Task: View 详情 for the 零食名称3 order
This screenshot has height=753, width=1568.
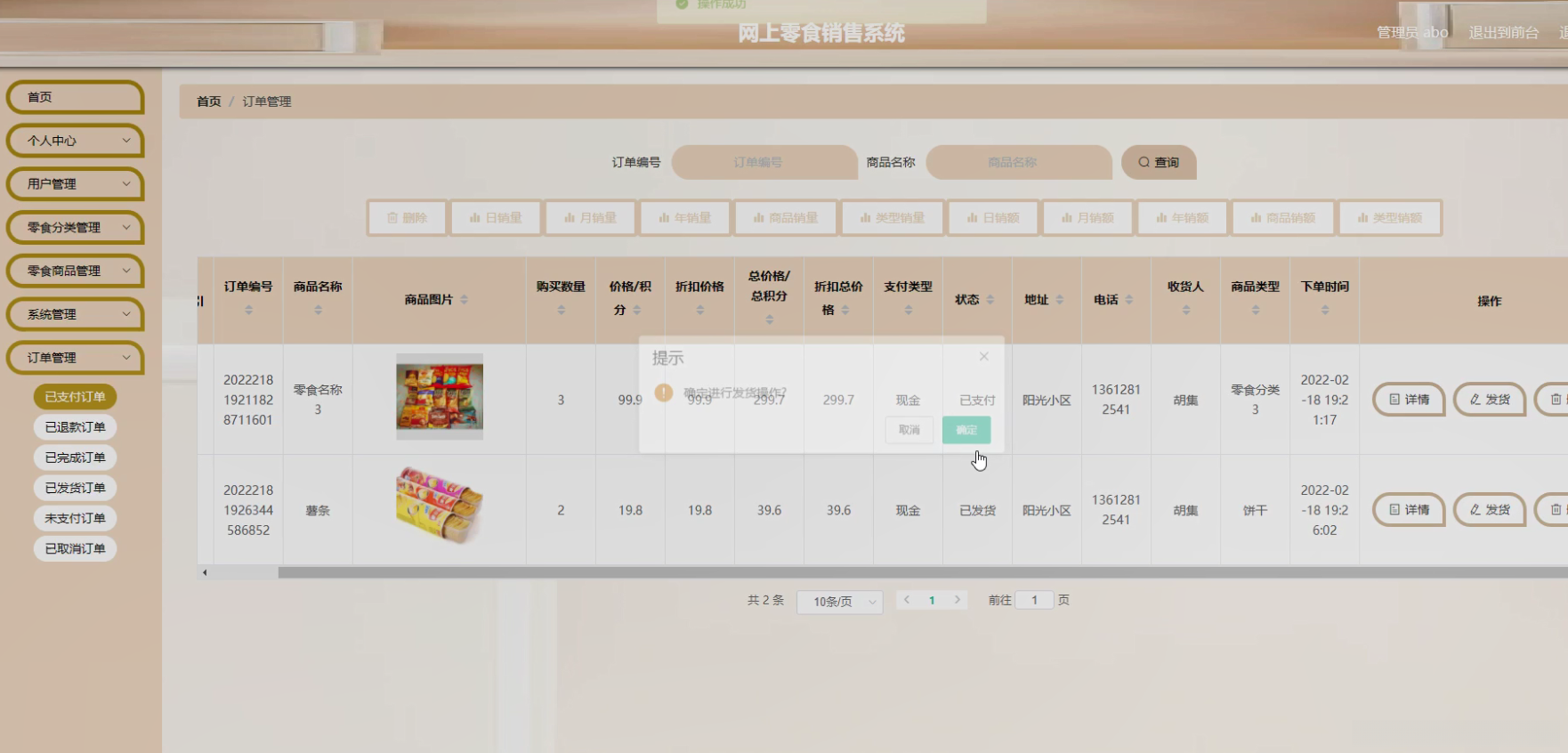Action: pos(1409,400)
